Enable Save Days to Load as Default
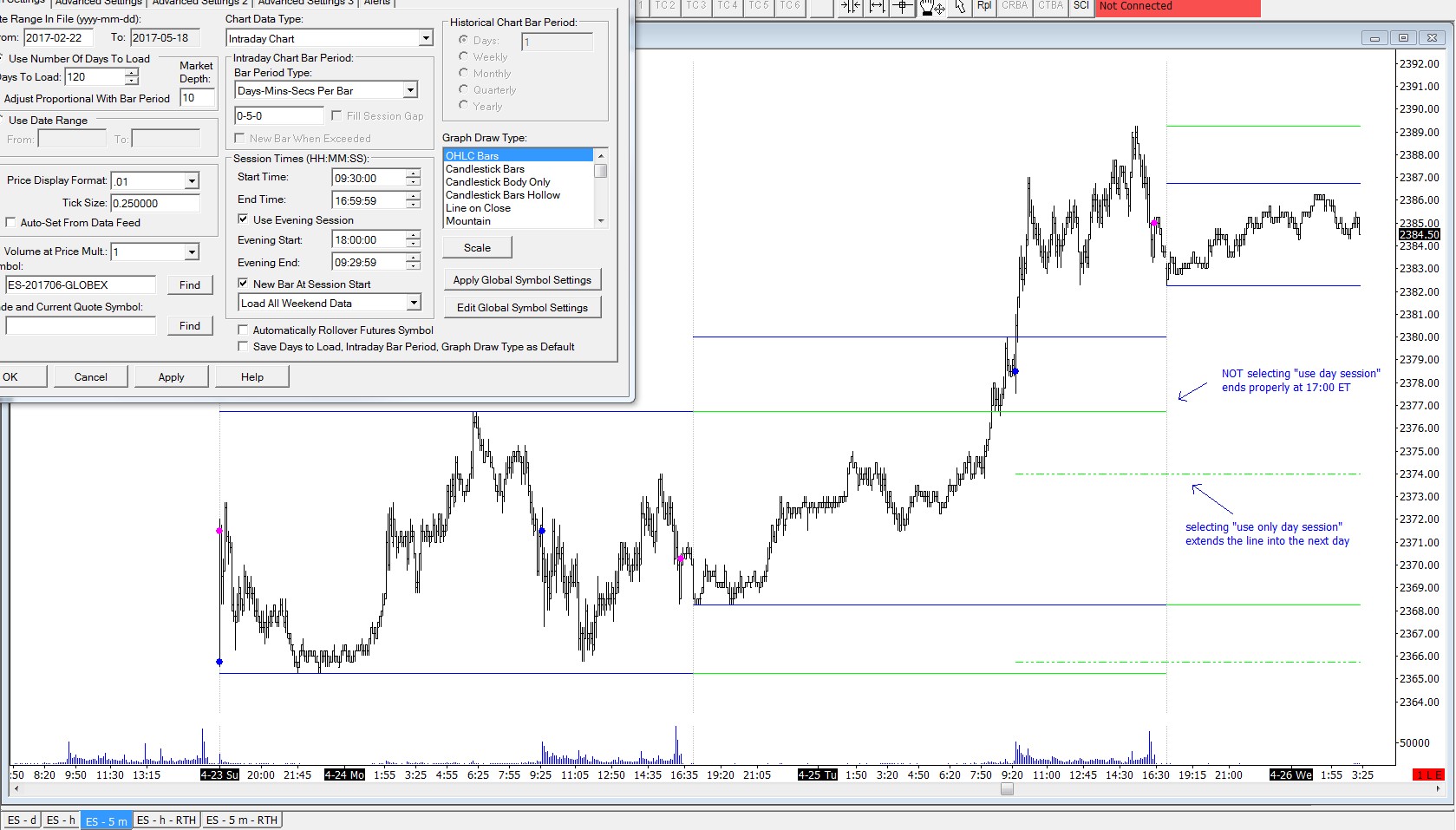The width and height of the screenshot is (1456, 830). [243, 346]
